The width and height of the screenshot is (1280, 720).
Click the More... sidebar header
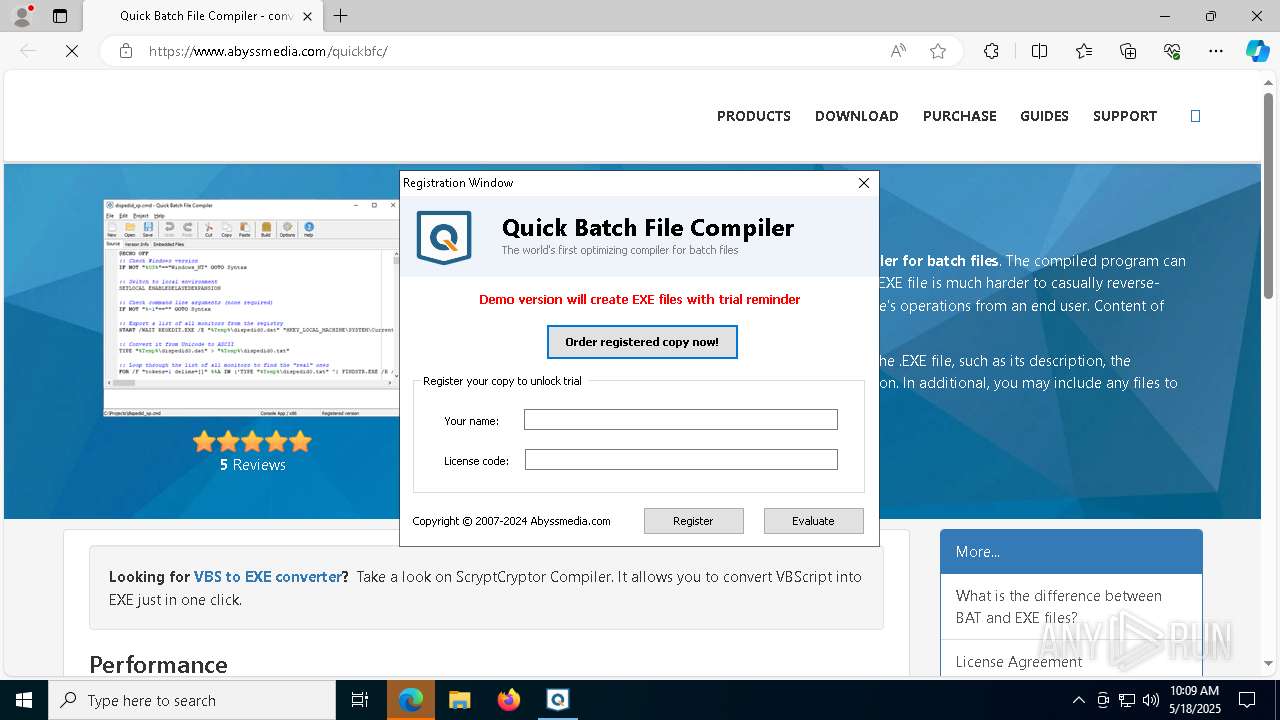[1071, 552]
